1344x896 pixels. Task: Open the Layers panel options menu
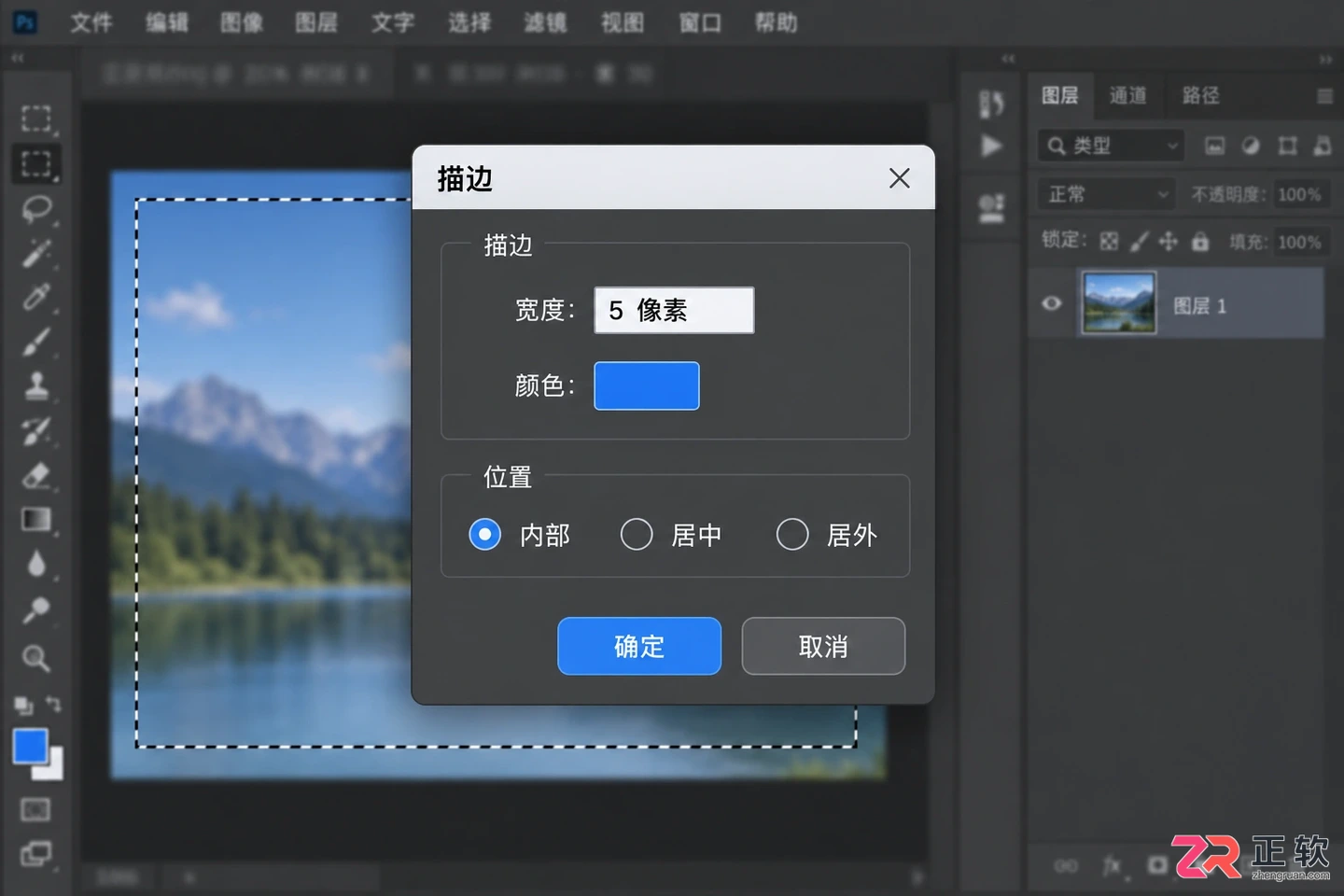(1324, 96)
